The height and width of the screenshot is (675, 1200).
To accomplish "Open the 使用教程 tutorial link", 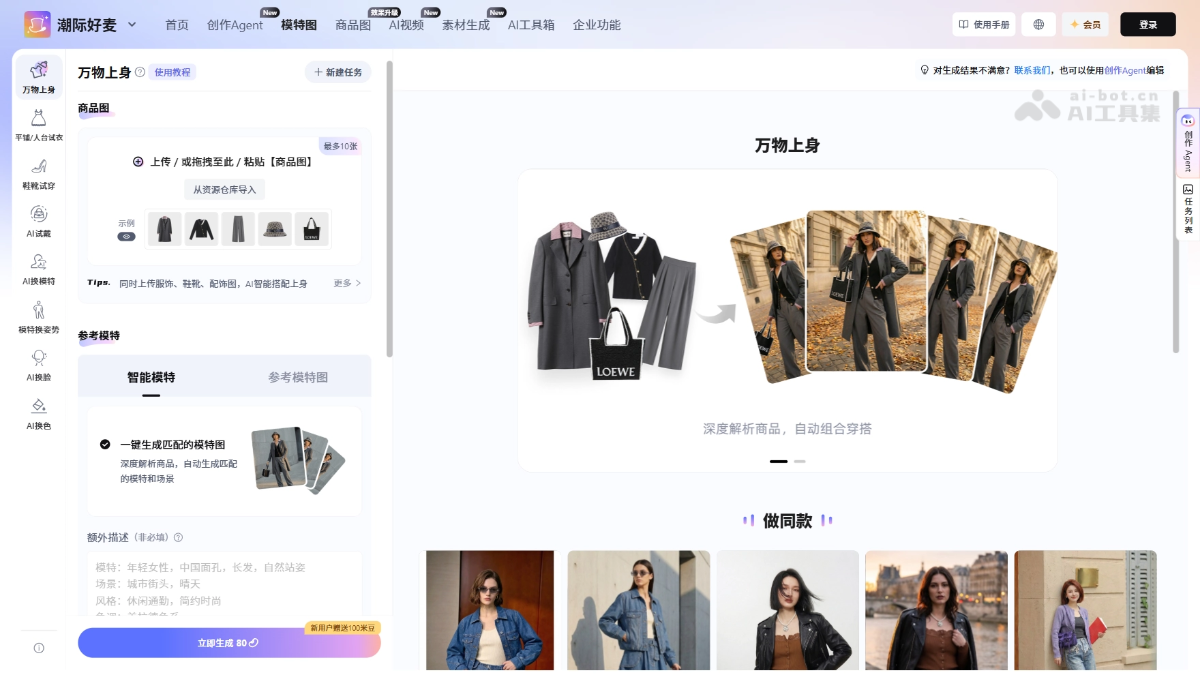I will coord(173,72).
